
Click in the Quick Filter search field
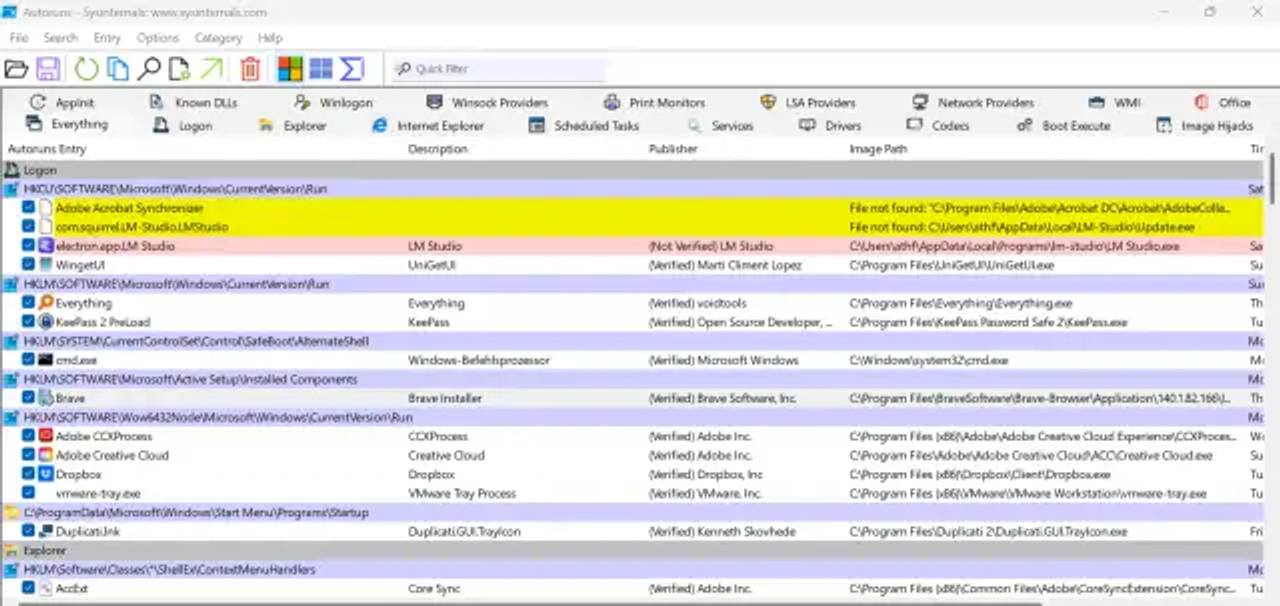click(x=500, y=69)
